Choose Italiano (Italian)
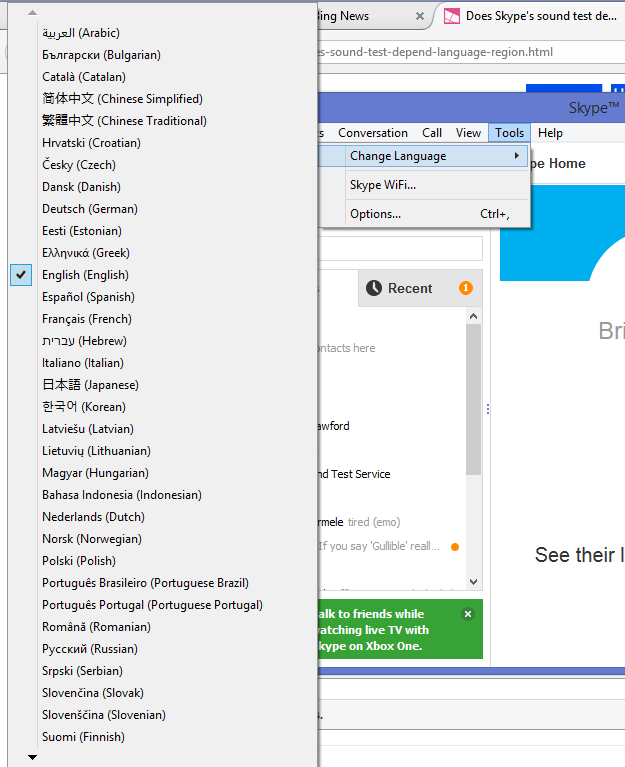This screenshot has width=625, height=767. pyautogui.click(x=83, y=363)
